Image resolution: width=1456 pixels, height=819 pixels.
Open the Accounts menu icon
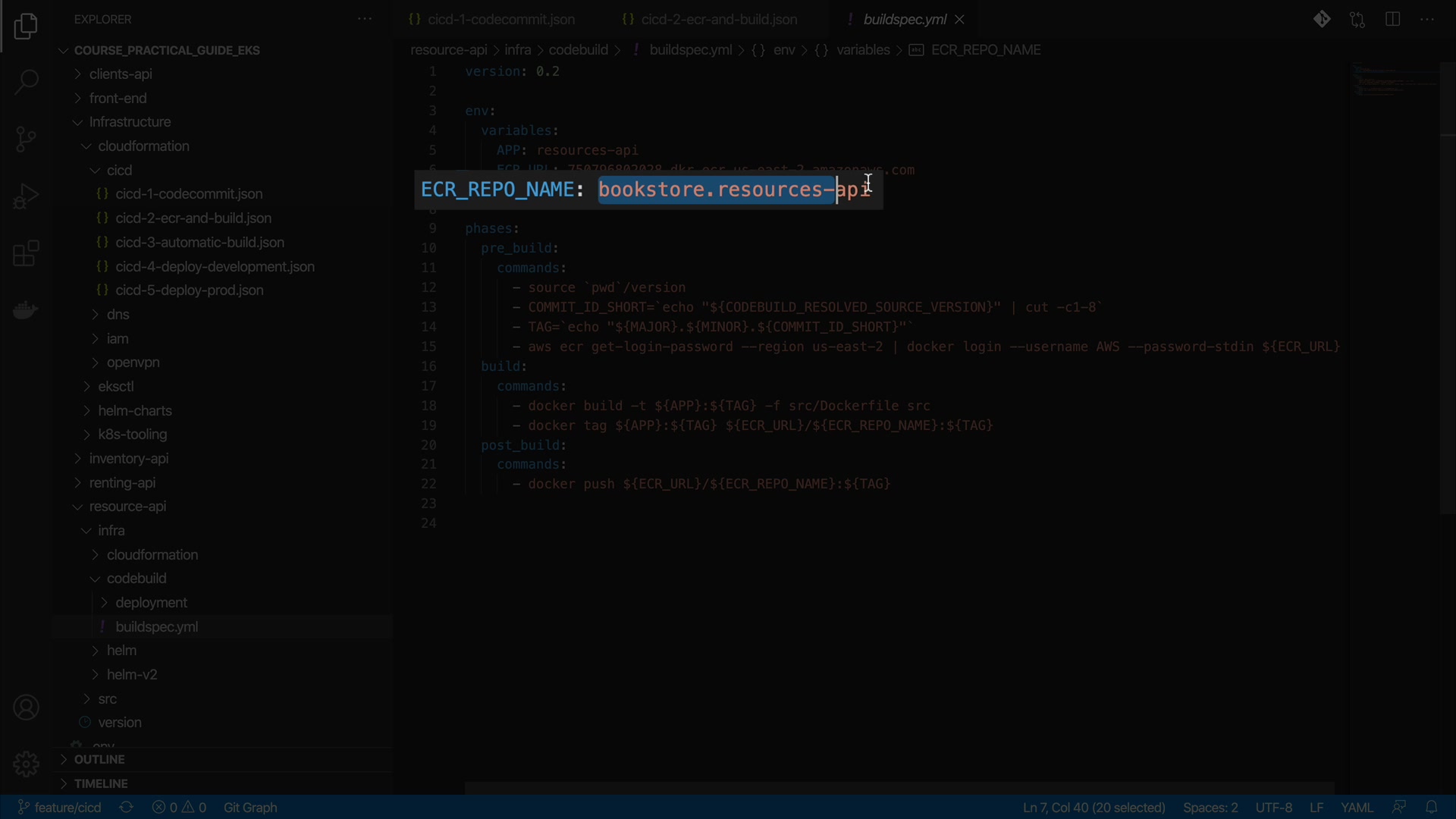(26, 708)
